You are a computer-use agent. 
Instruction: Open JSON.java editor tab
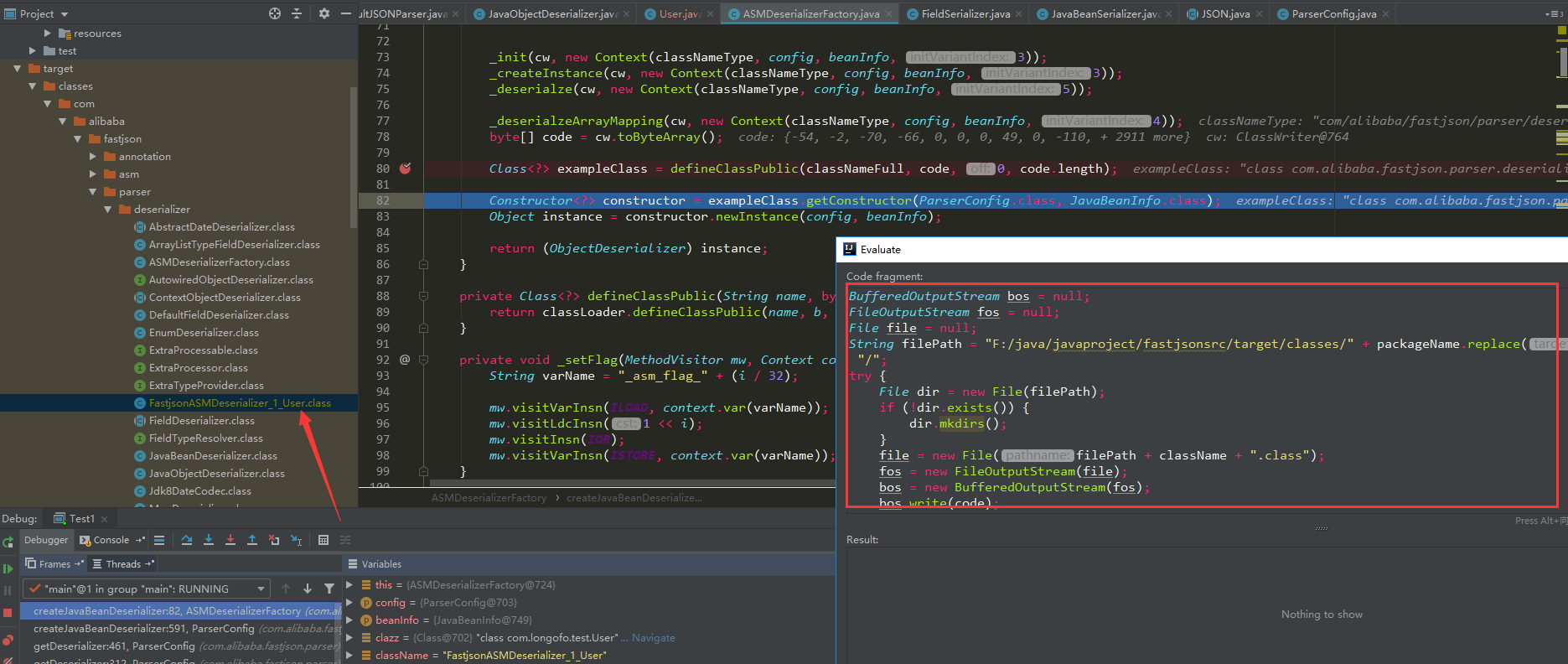(x=1224, y=13)
